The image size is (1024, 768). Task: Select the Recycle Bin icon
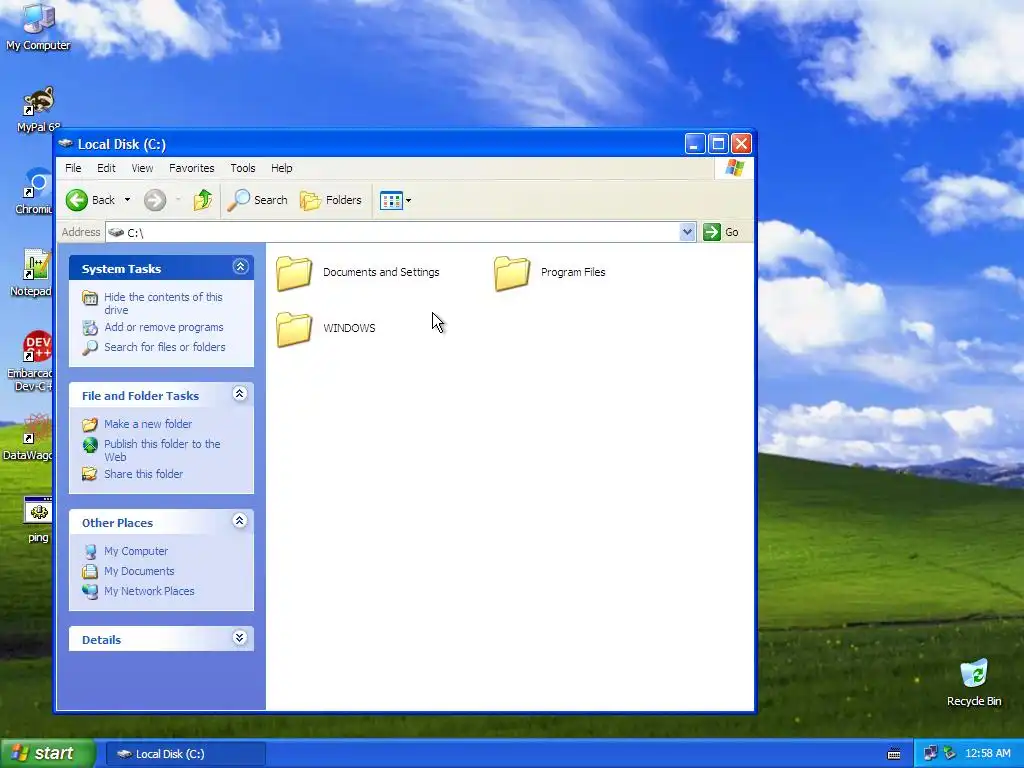coord(974,682)
